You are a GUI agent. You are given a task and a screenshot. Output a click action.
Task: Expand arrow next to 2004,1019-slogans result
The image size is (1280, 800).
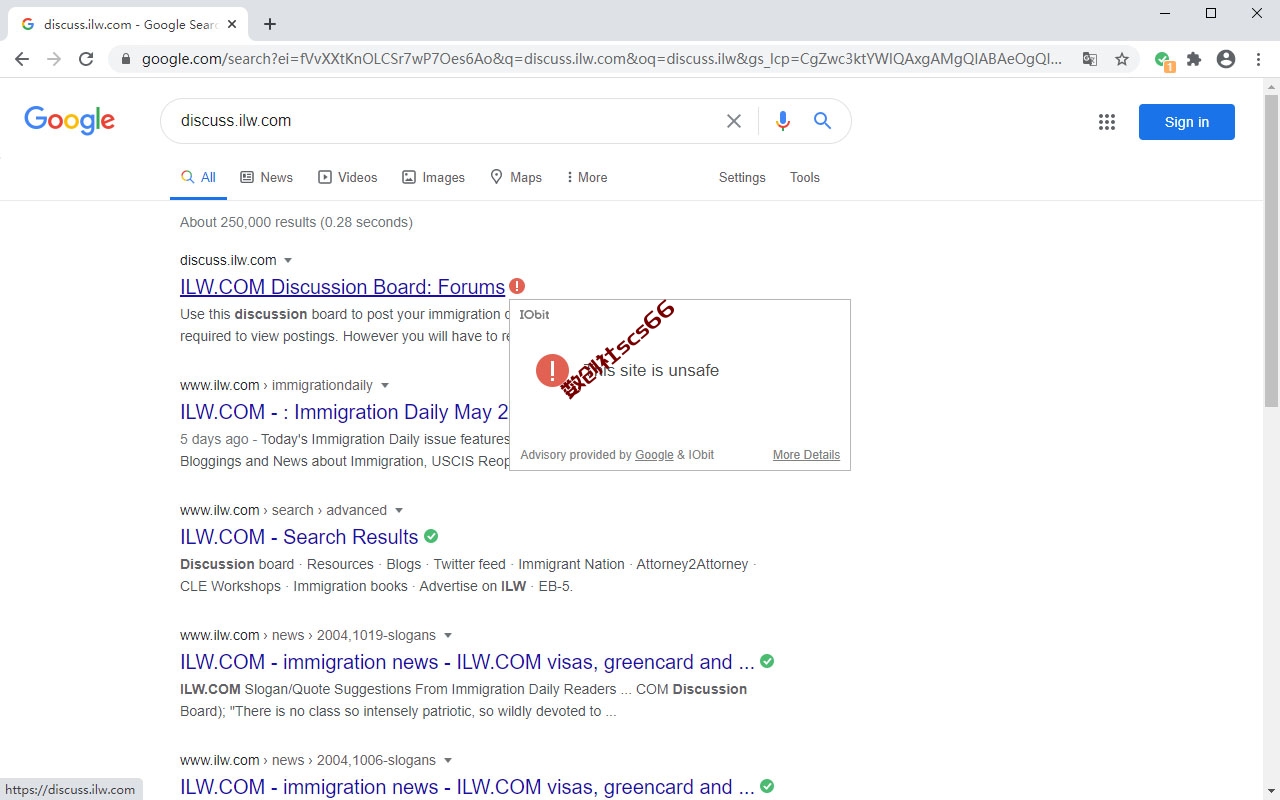pyautogui.click(x=448, y=636)
